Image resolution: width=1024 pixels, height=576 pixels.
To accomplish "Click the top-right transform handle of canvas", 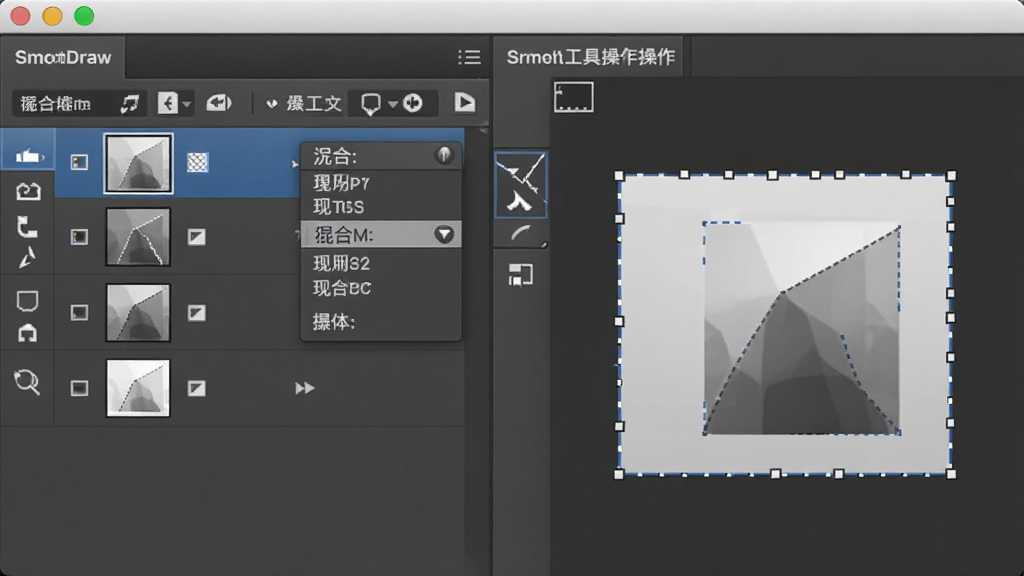I will 951,176.
